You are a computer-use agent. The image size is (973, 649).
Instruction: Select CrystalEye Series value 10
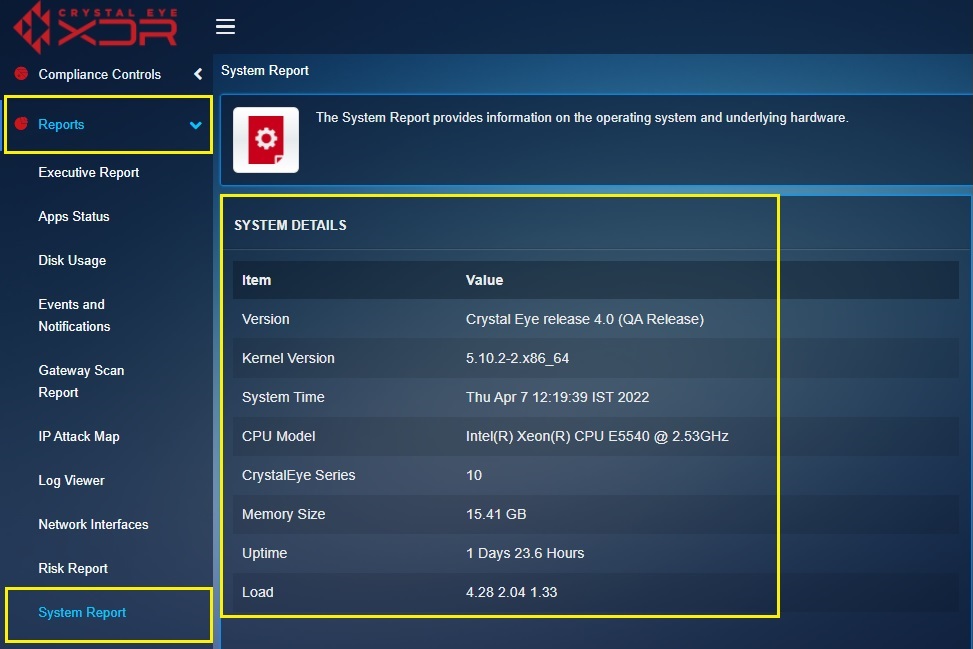(x=474, y=475)
